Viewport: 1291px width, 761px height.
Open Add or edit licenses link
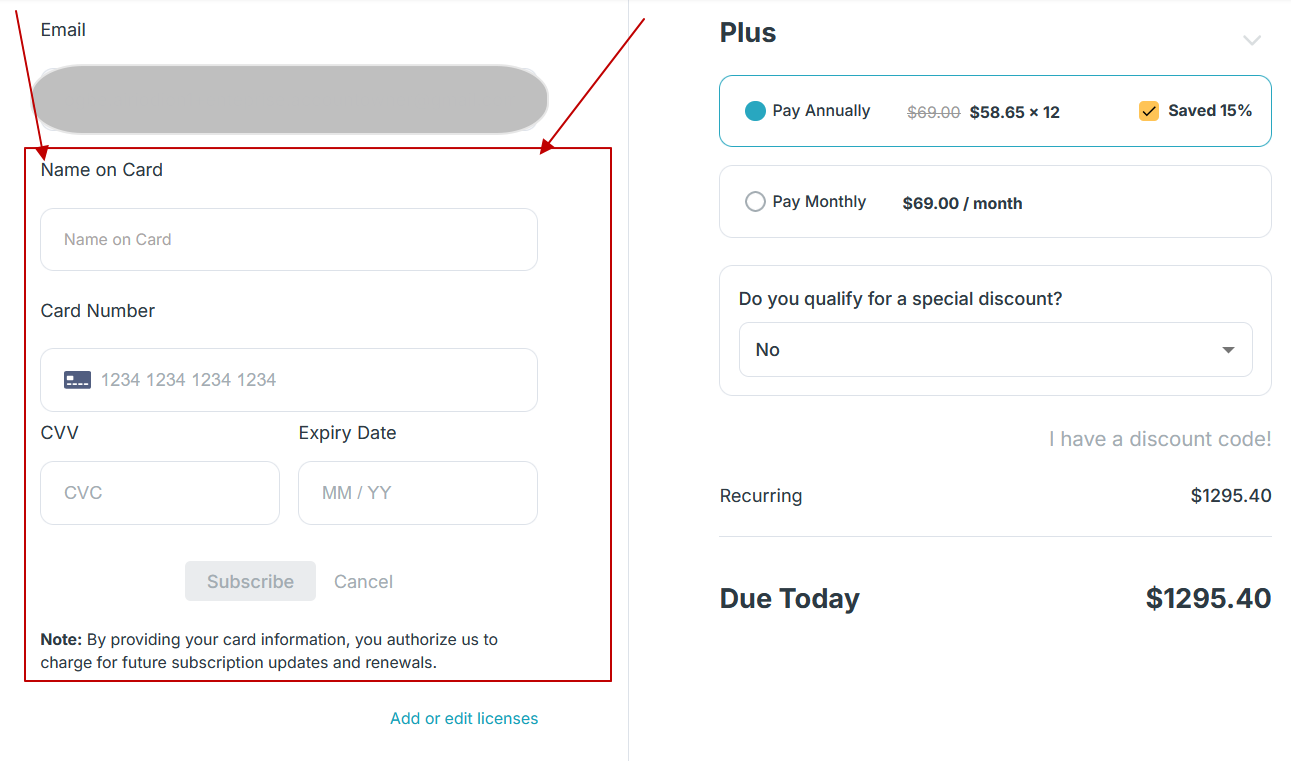point(464,718)
